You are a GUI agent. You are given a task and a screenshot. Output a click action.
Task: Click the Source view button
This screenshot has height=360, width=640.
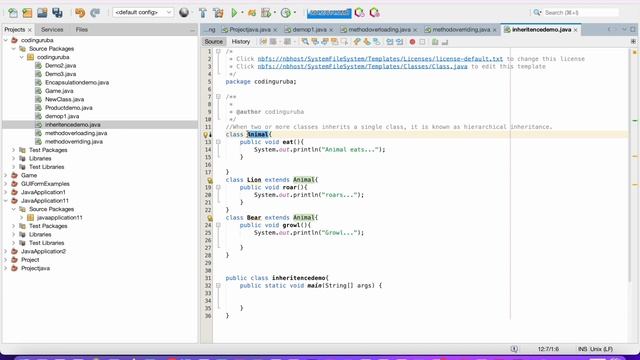(x=213, y=42)
